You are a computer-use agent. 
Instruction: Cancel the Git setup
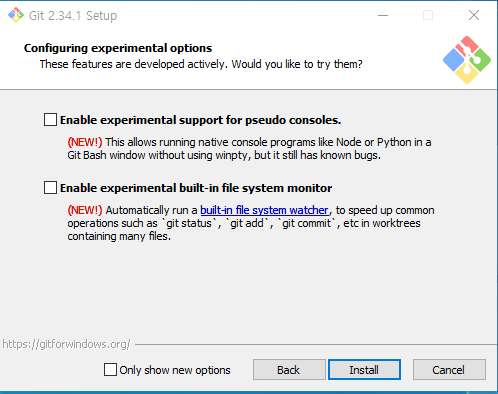click(449, 370)
